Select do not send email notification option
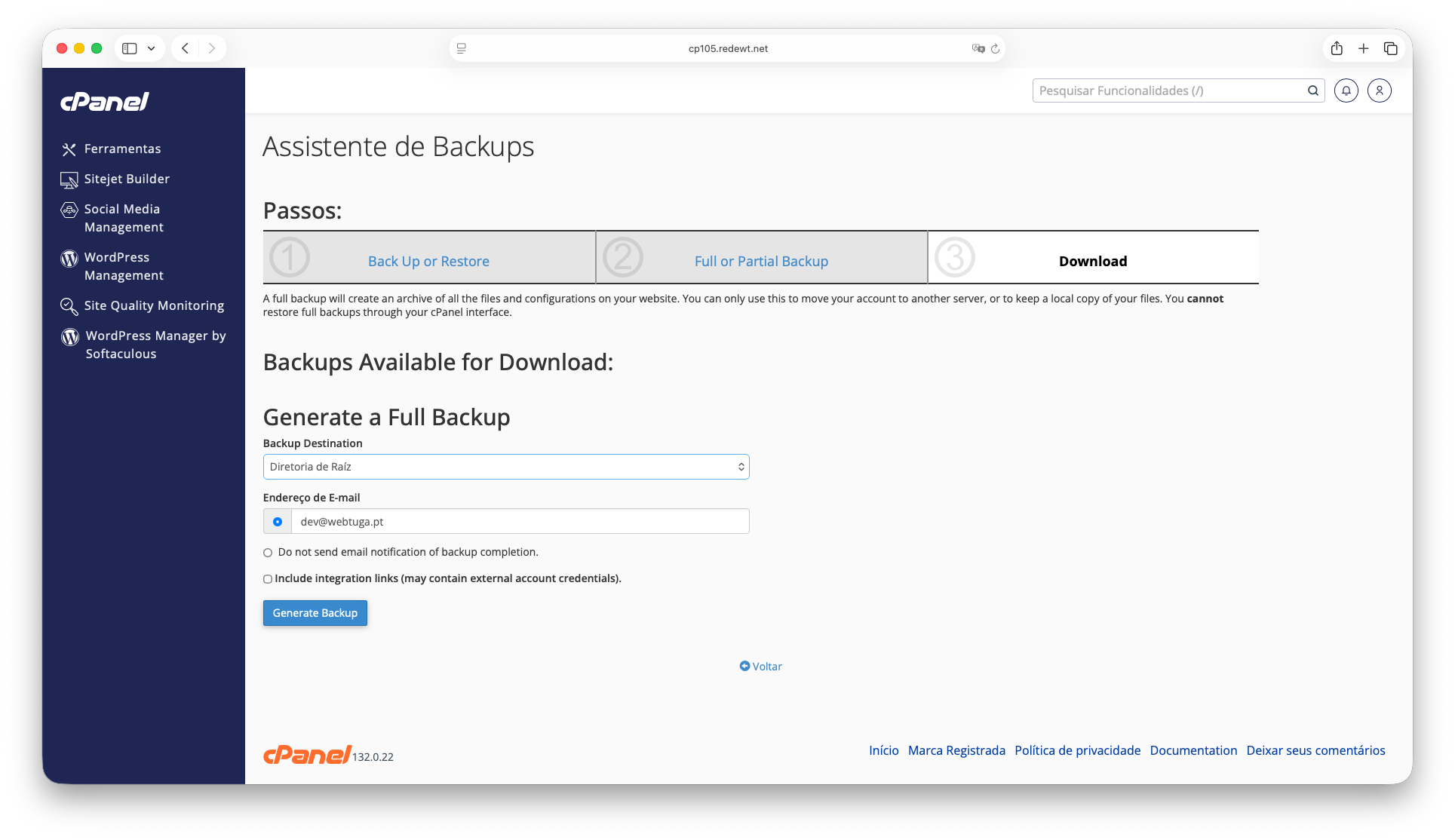 (268, 553)
